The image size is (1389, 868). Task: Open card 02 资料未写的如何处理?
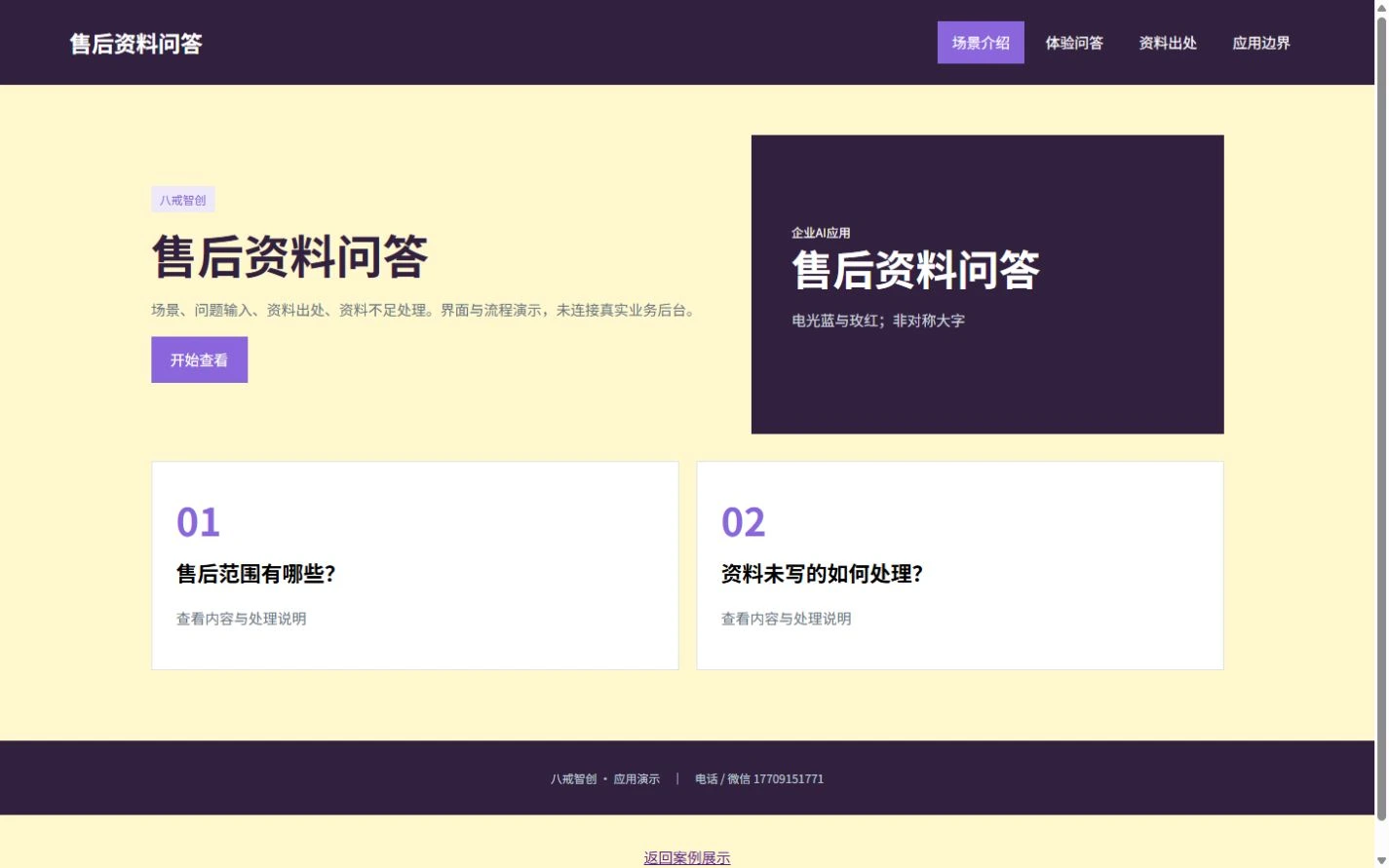(960, 565)
